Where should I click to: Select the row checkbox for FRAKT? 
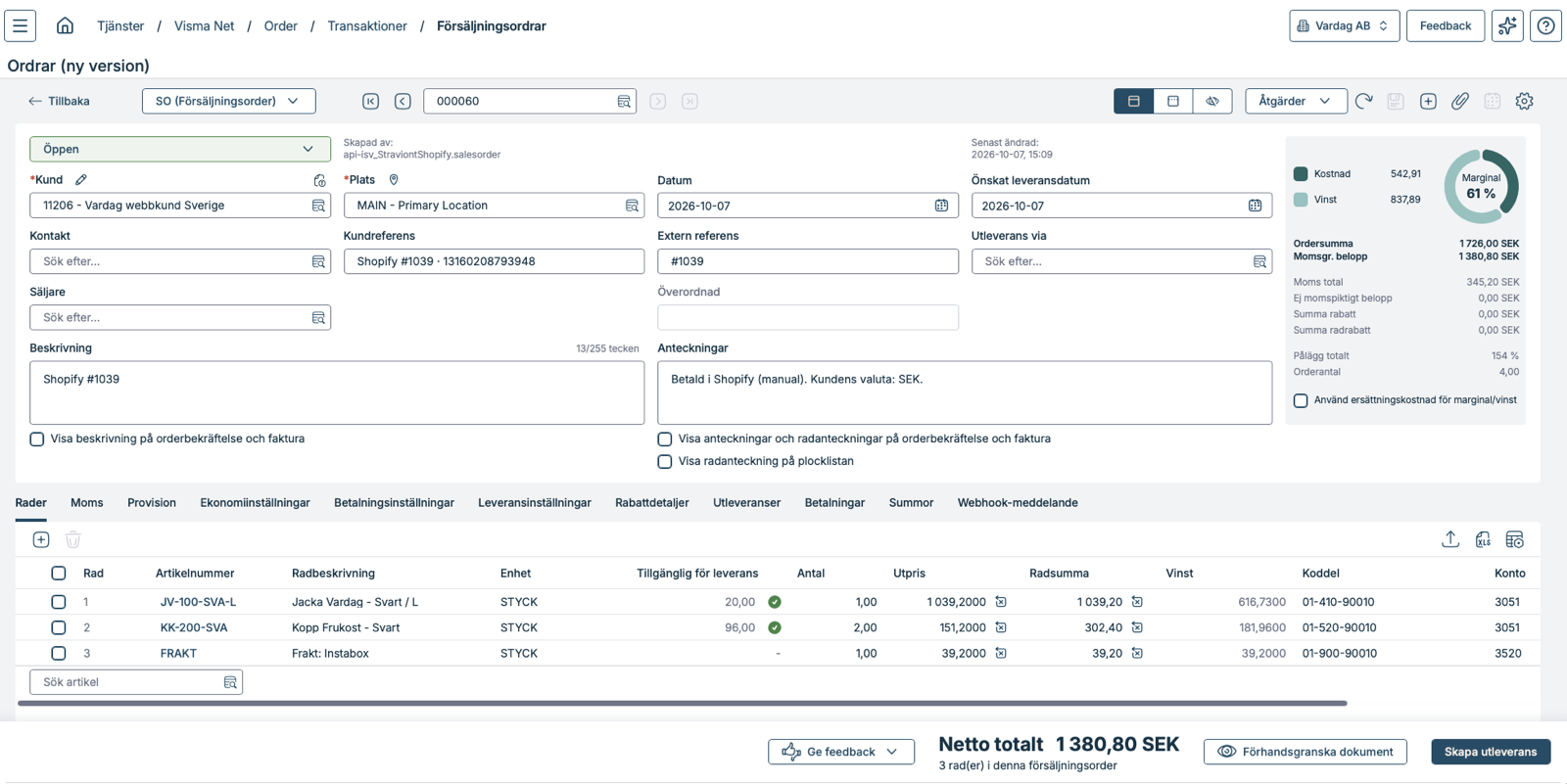[x=59, y=653]
